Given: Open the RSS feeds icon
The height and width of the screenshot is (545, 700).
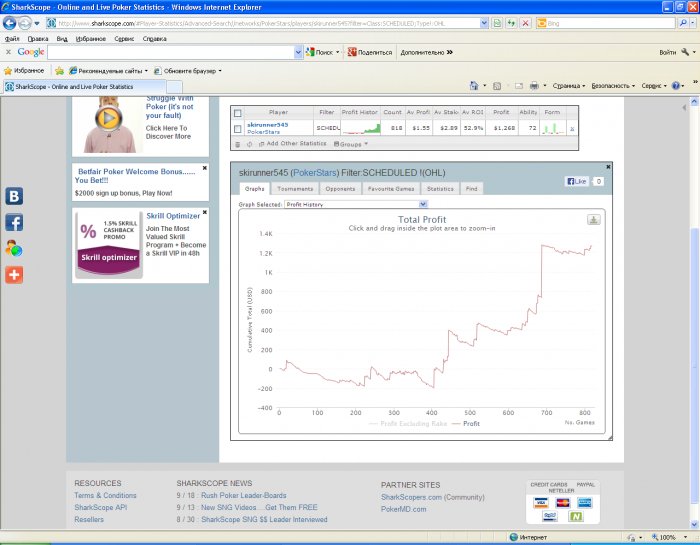Looking at the screenshot, I should pyautogui.click(x=497, y=86).
